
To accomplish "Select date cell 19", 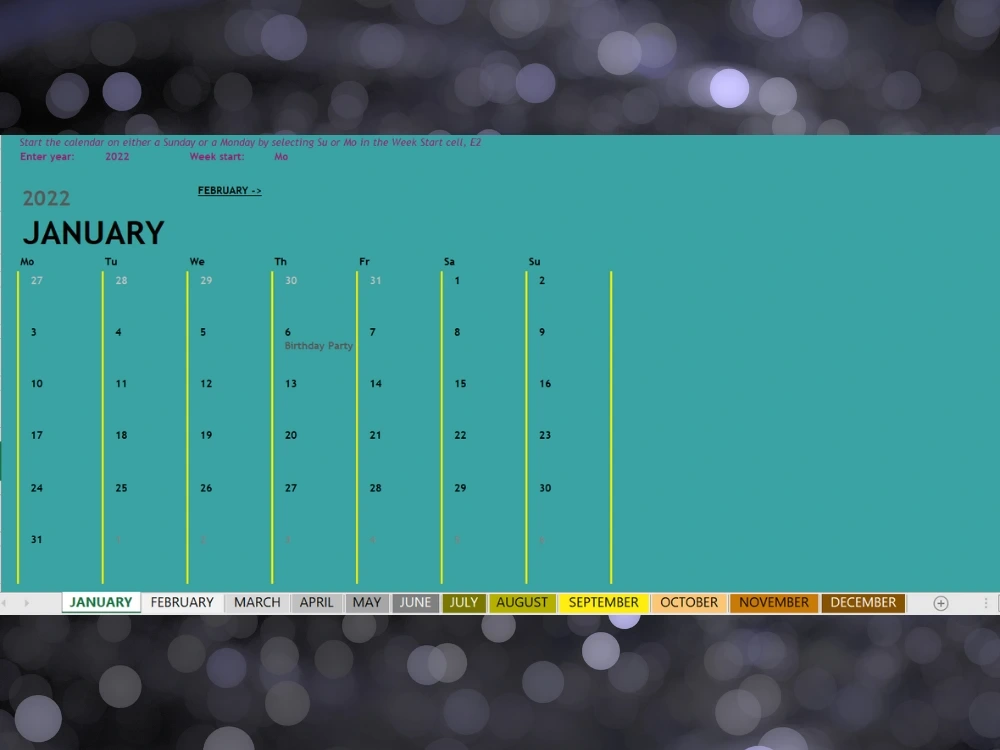I will 206,435.
